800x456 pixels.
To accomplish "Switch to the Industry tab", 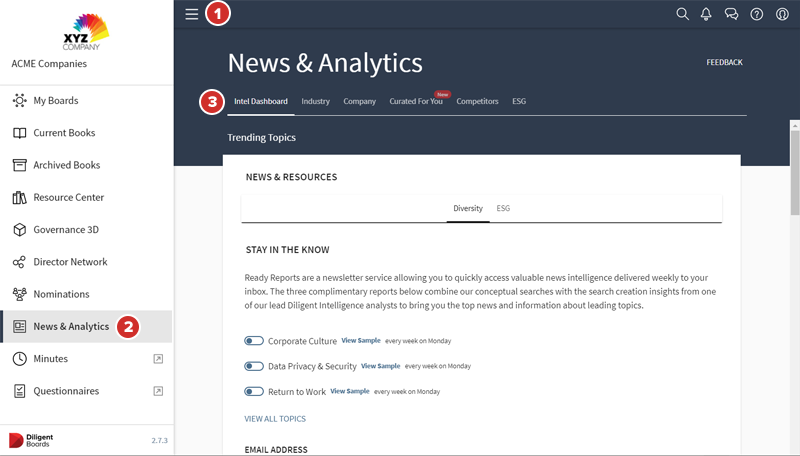I will point(315,102).
